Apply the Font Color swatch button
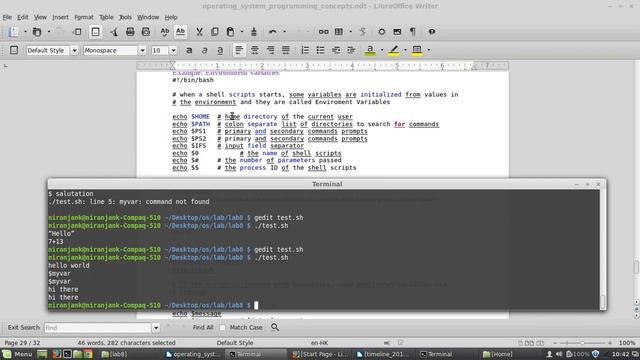640x360 pixels. (370, 50)
